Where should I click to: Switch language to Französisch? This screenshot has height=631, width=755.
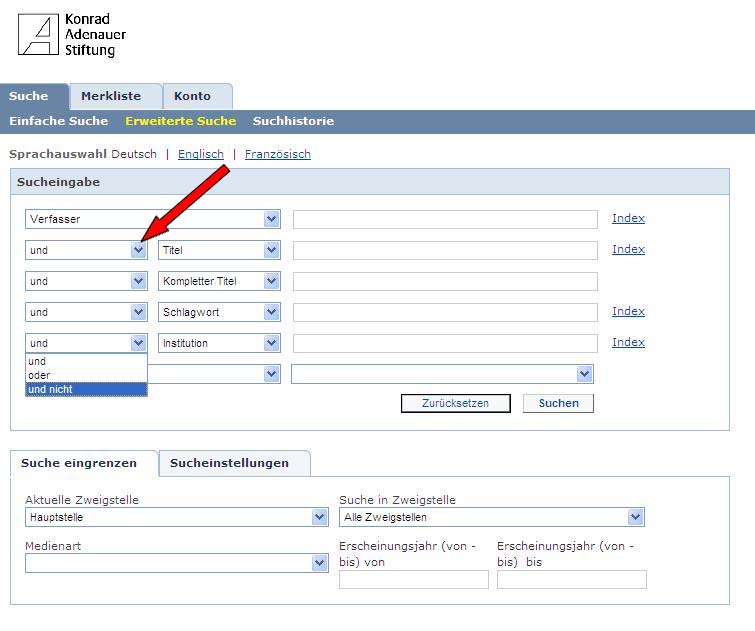pos(277,154)
